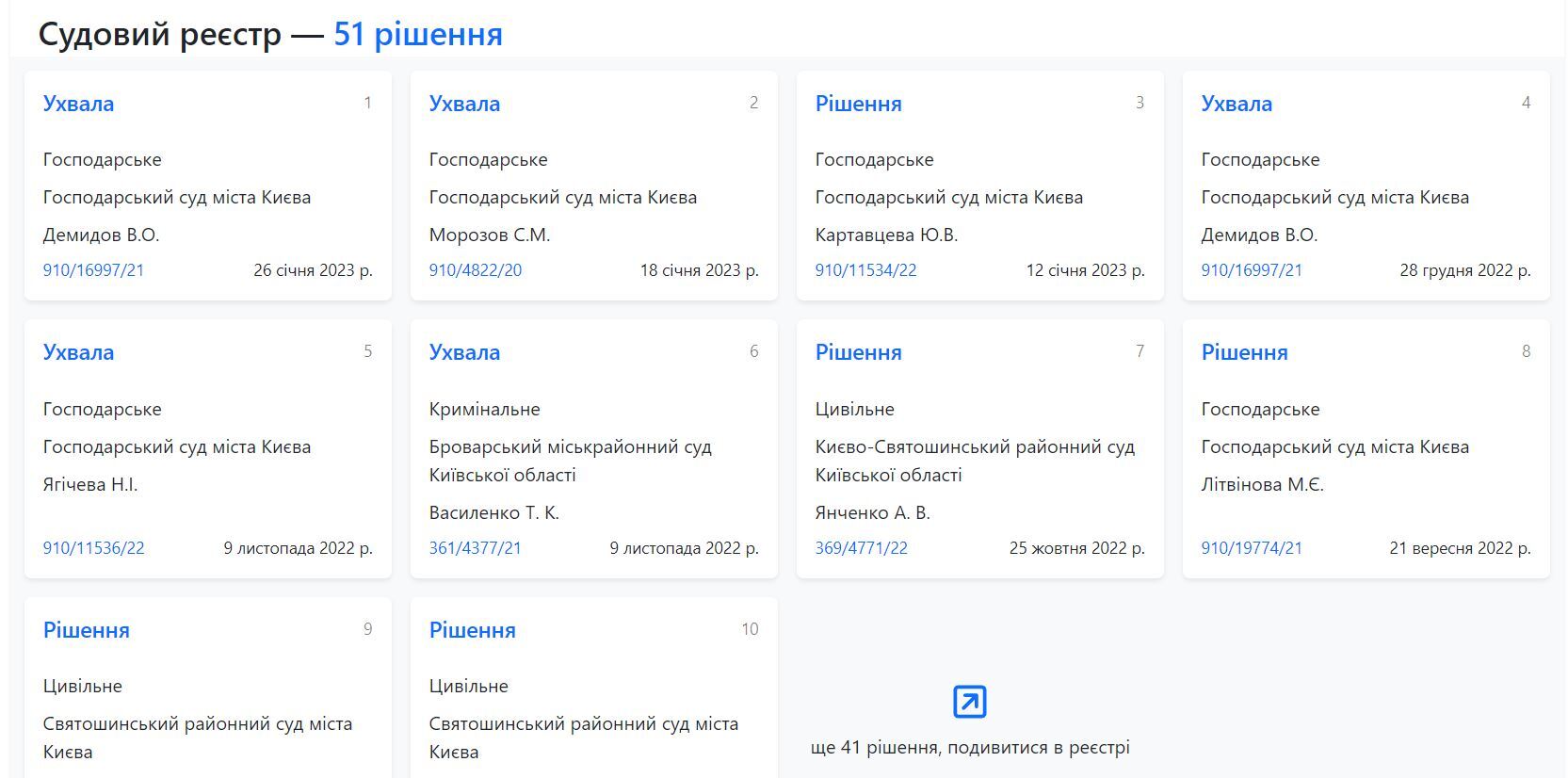This screenshot has height=778, width=1568.
Task: Open case number 910/4822/20
Action: [476, 270]
